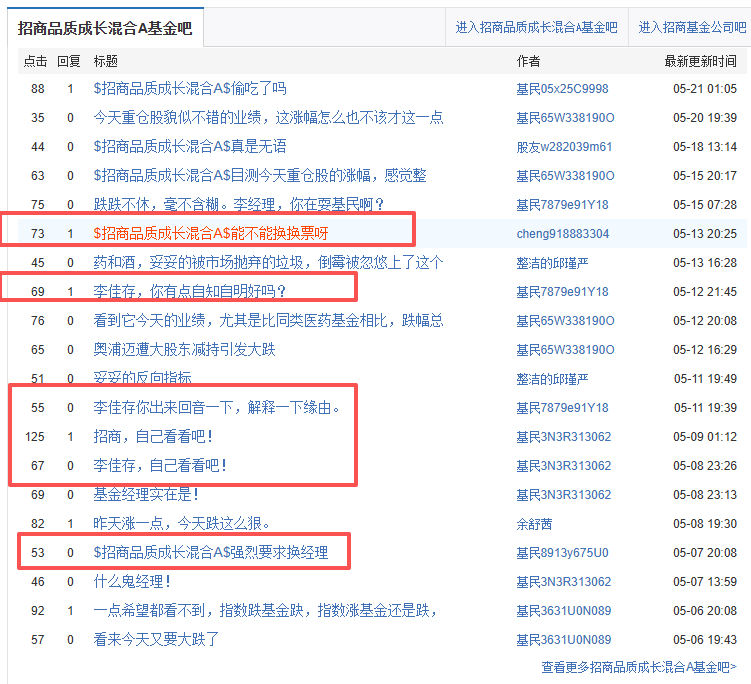The image size is (751, 684).
Task: View author profile 基民05x25C9998
Action: point(562,89)
